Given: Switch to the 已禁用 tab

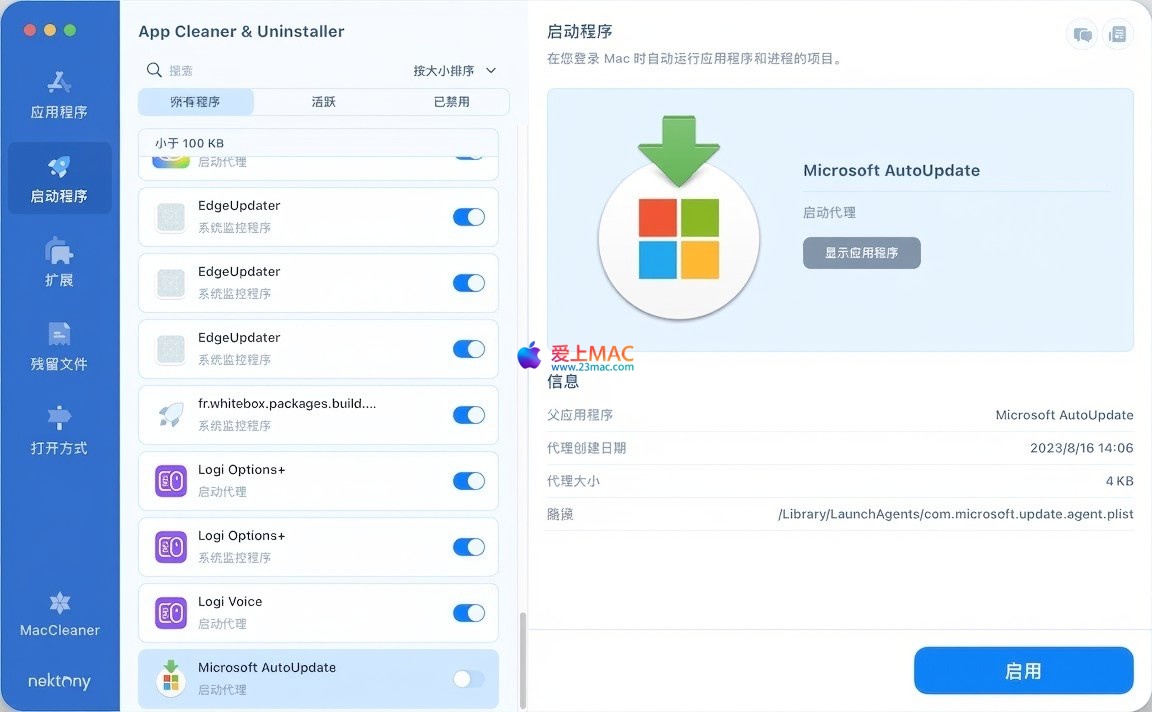Looking at the screenshot, I should click(x=451, y=102).
